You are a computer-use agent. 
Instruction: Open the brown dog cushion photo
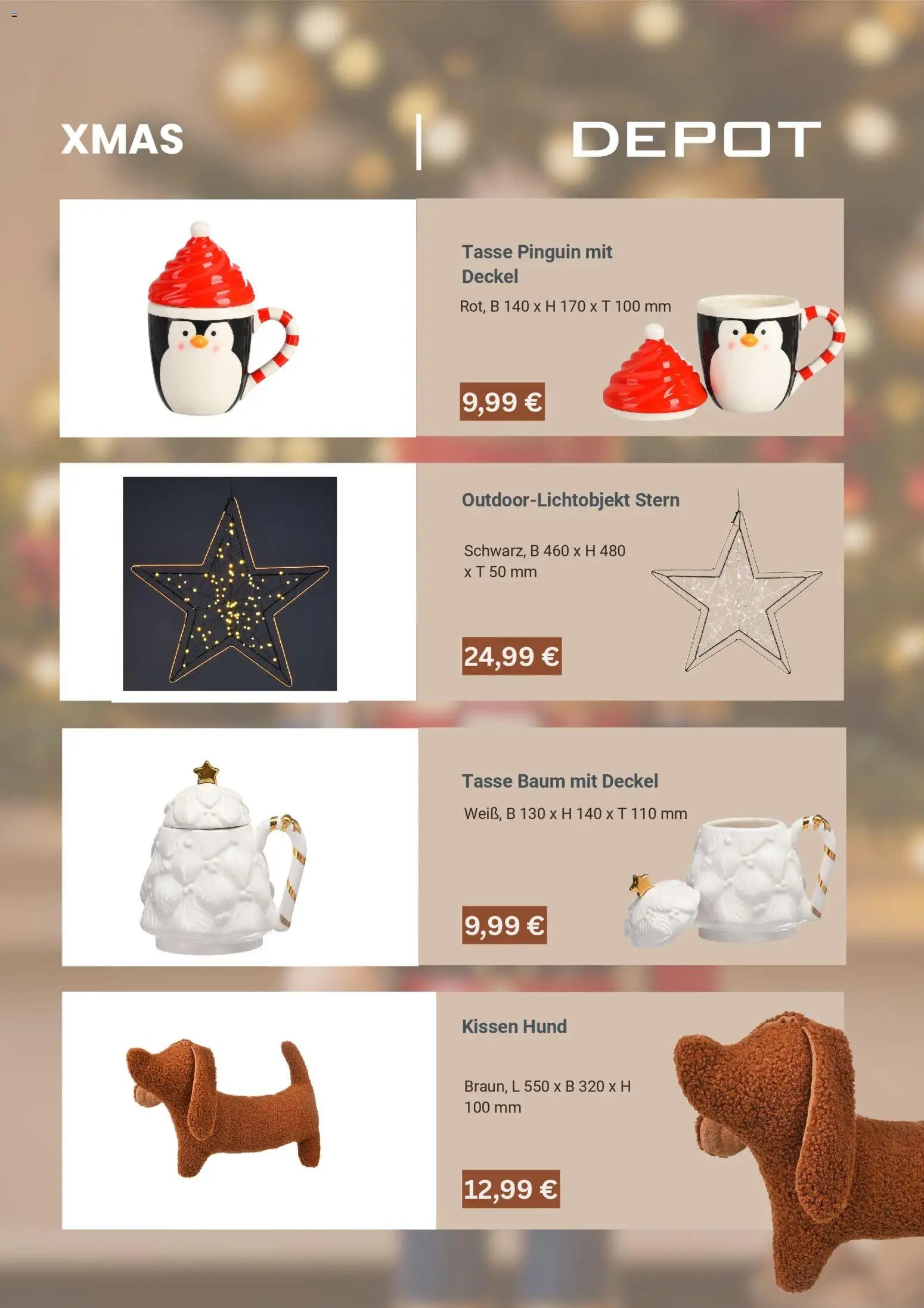(249, 1110)
